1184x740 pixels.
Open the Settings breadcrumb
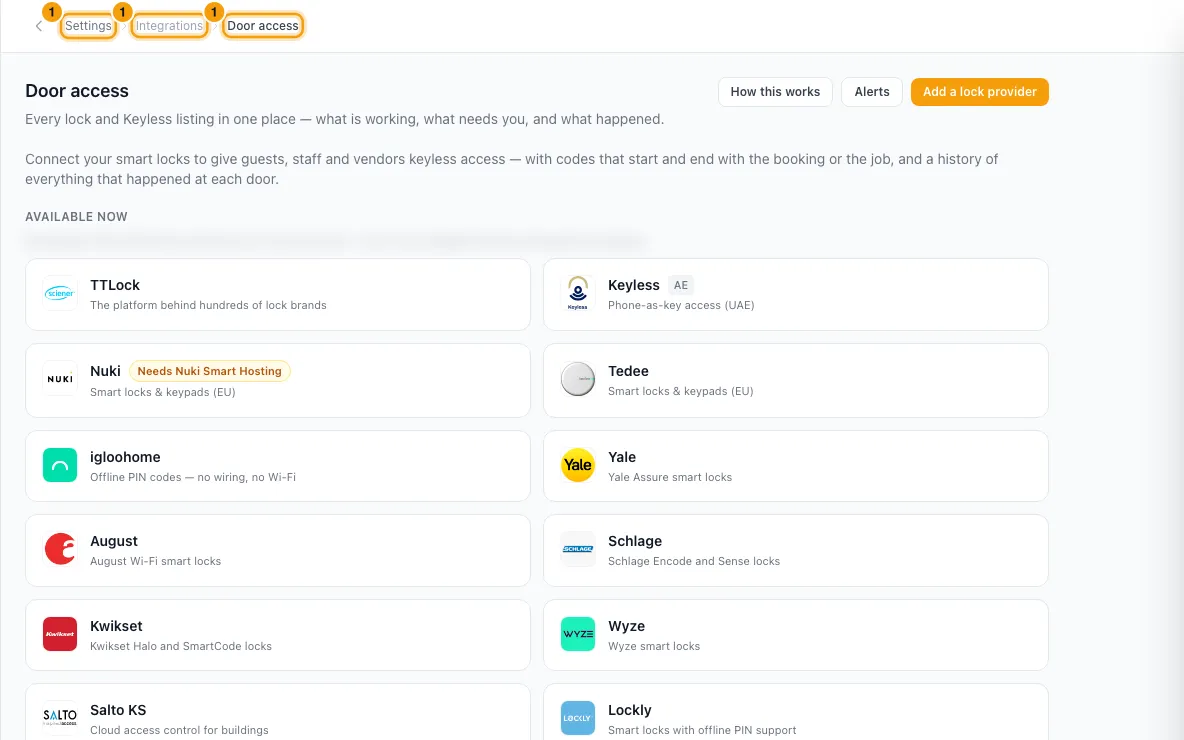[x=88, y=26]
